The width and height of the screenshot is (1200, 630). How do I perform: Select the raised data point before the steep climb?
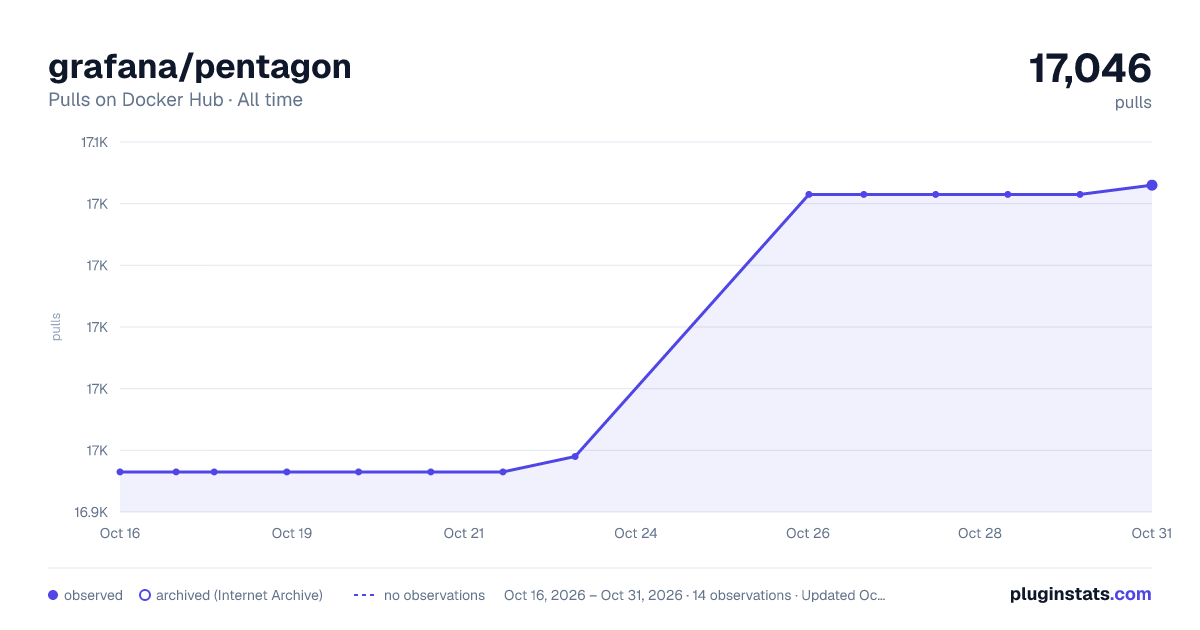tap(575, 456)
